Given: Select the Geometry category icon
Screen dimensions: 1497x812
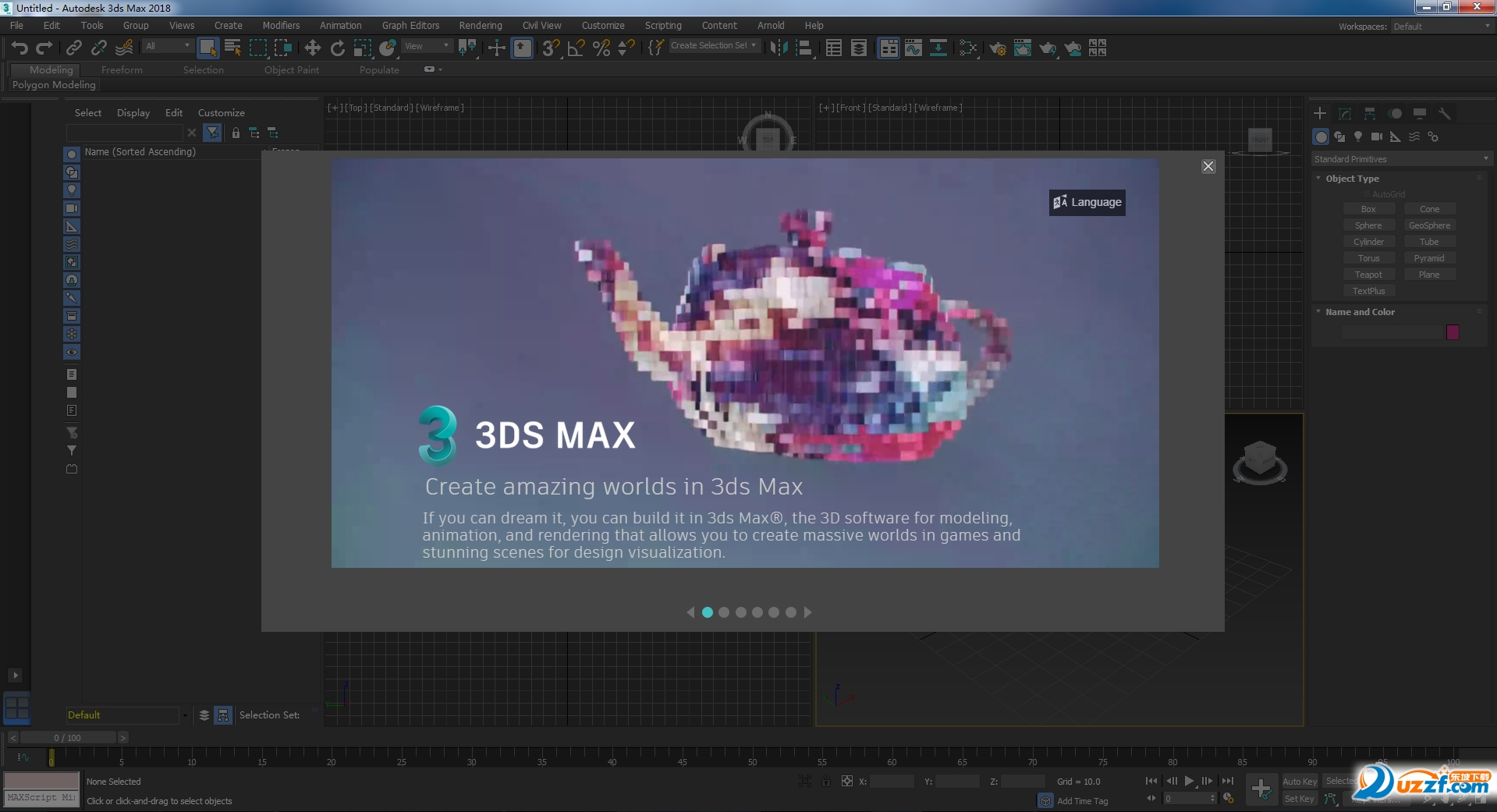Looking at the screenshot, I should coord(1321,137).
